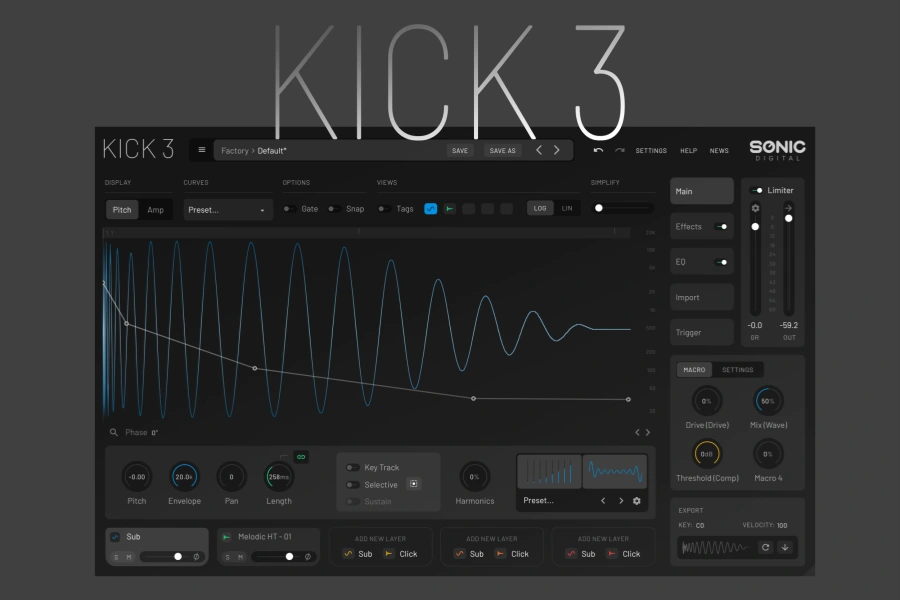Open the HELP link
Image resolution: width=900 pixels, height=600 pixels.
pos(688,150)
